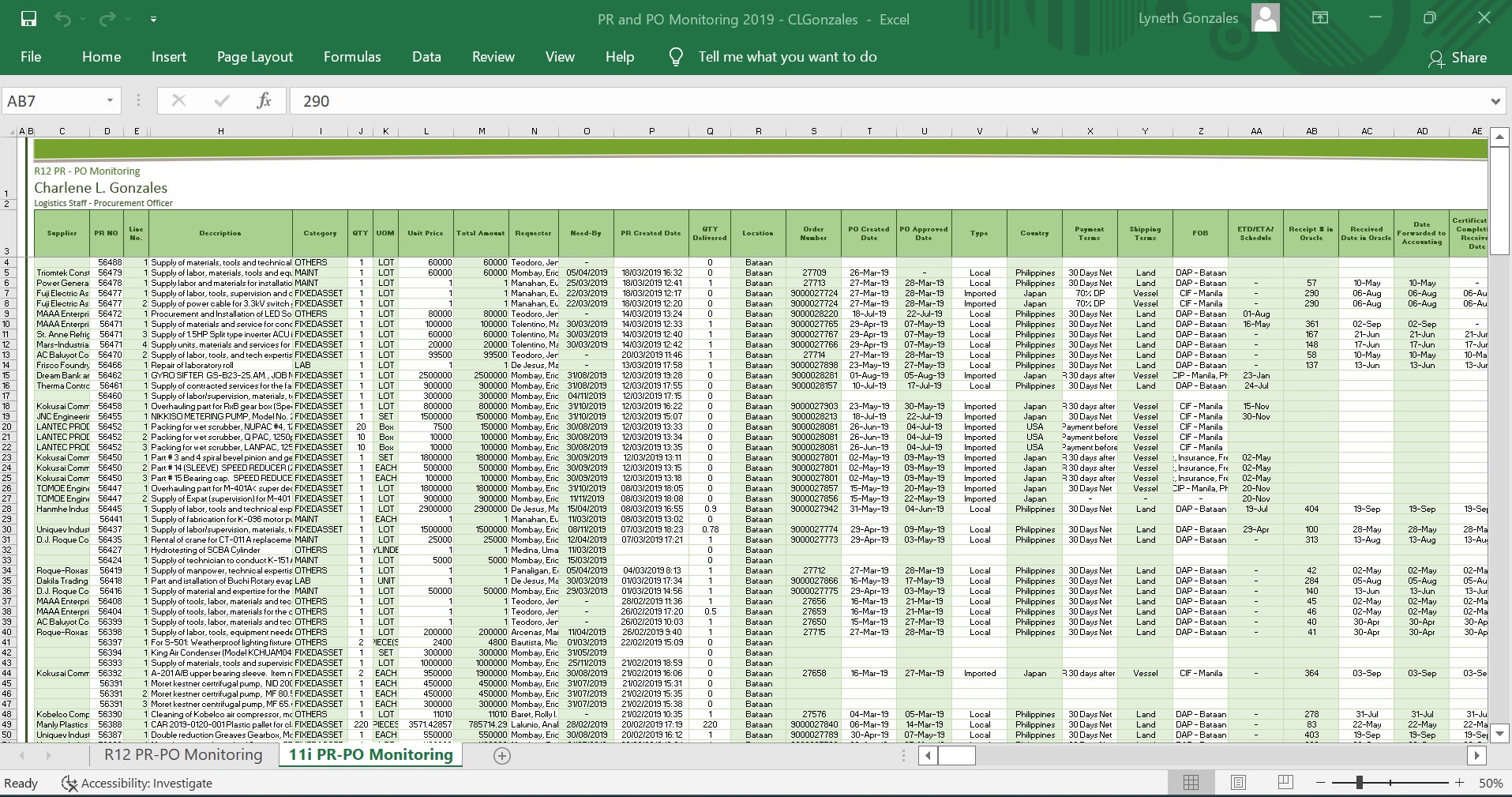Viewport: 1512px width, 797px height.
Task: Click the 50% zoom level
Action: 1491,783
